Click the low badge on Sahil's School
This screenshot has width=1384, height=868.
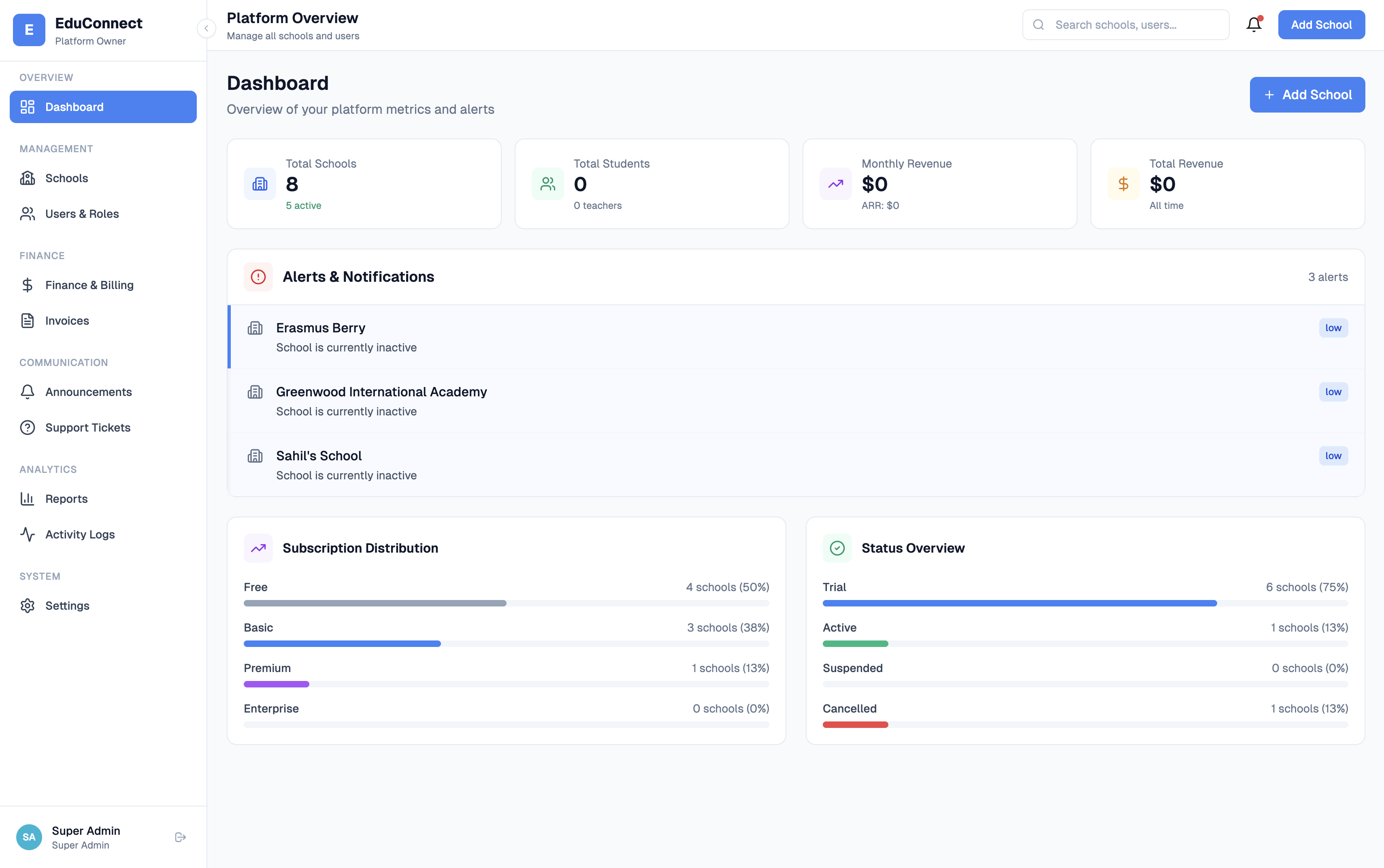click(1333, 456)
